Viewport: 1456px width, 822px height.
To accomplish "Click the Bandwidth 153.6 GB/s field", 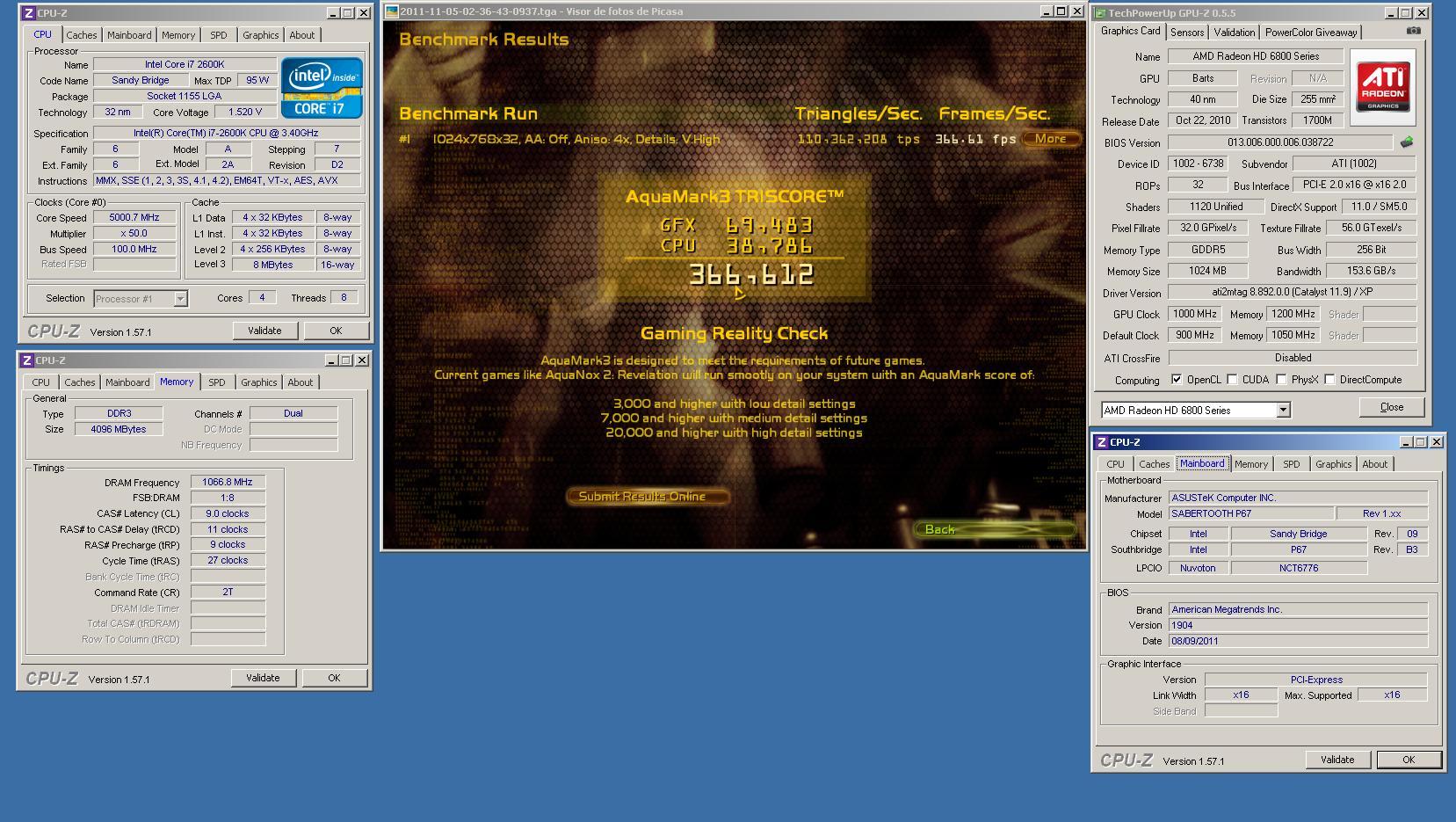I will pyautogui.click(x=1371, y=271).
